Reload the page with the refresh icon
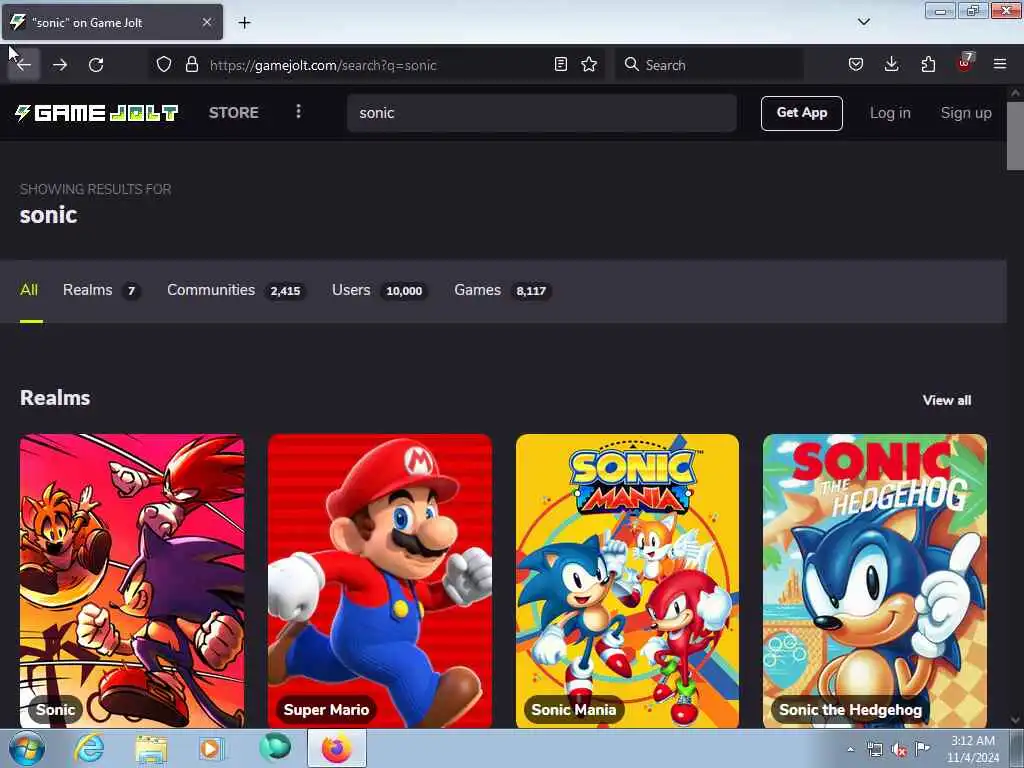 point(96,65)
